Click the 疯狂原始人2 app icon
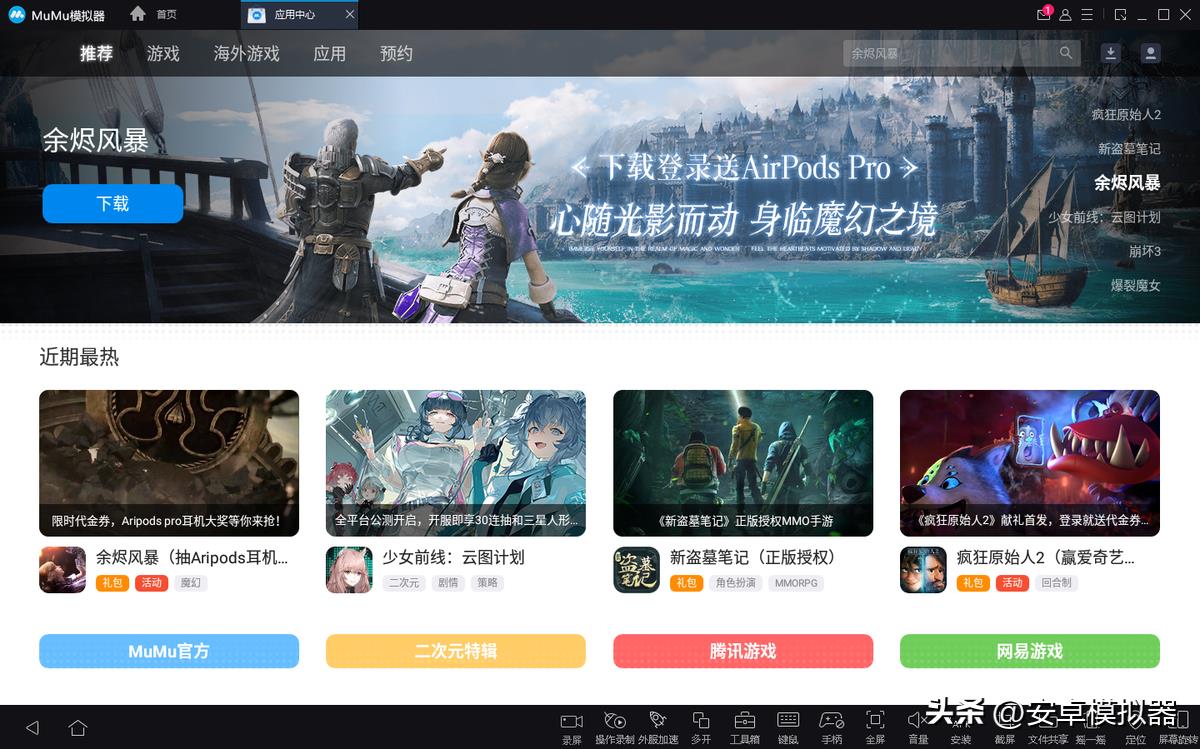This screenshot has width=1200, height=749. (x=923, y=570)
